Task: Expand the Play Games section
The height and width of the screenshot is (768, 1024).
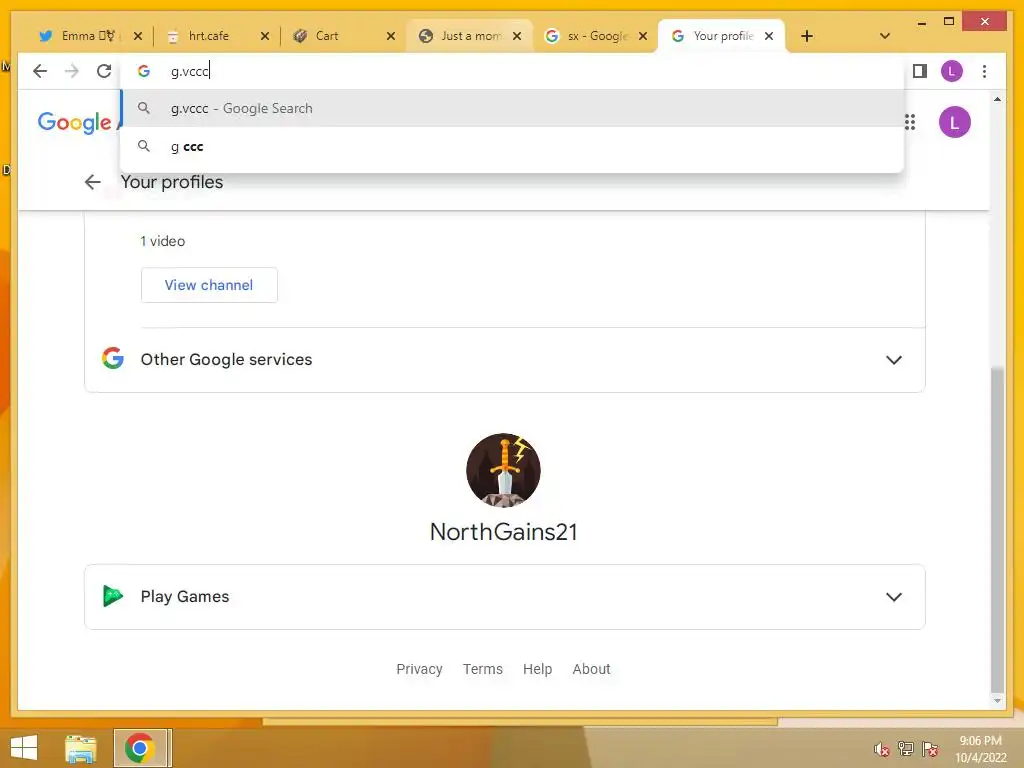Action: [x=504, y=597]
